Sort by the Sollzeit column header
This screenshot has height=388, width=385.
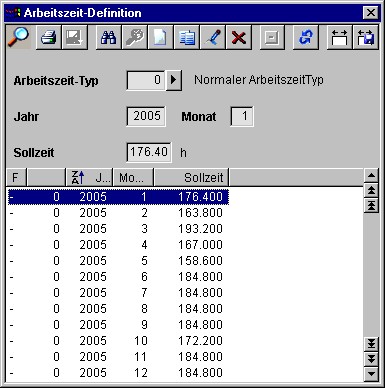[x=191, y=177]
